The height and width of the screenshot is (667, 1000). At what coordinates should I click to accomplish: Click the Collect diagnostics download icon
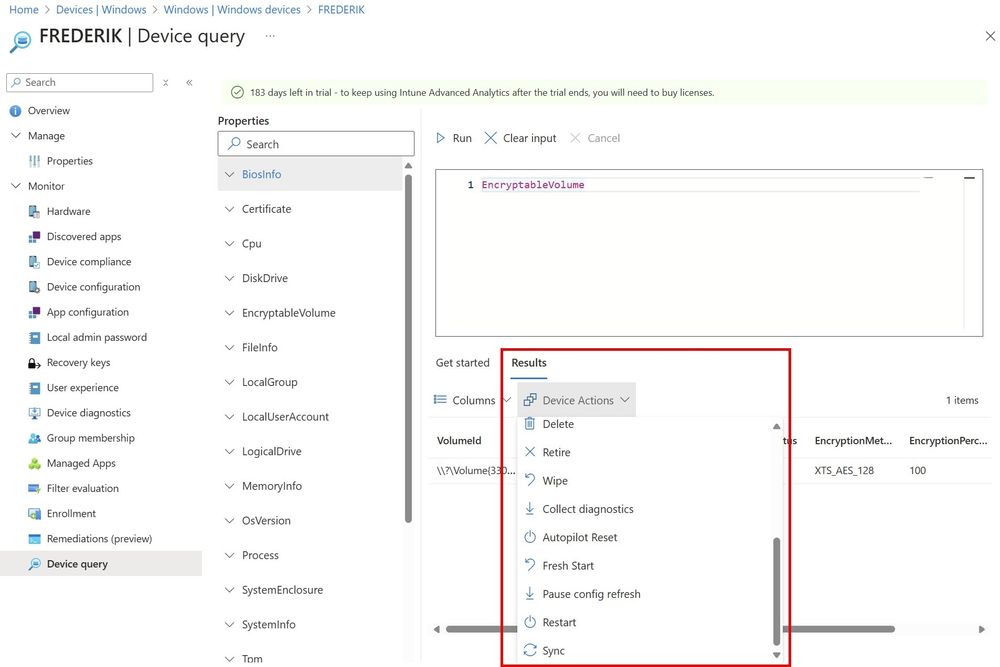tap(529, 509)
